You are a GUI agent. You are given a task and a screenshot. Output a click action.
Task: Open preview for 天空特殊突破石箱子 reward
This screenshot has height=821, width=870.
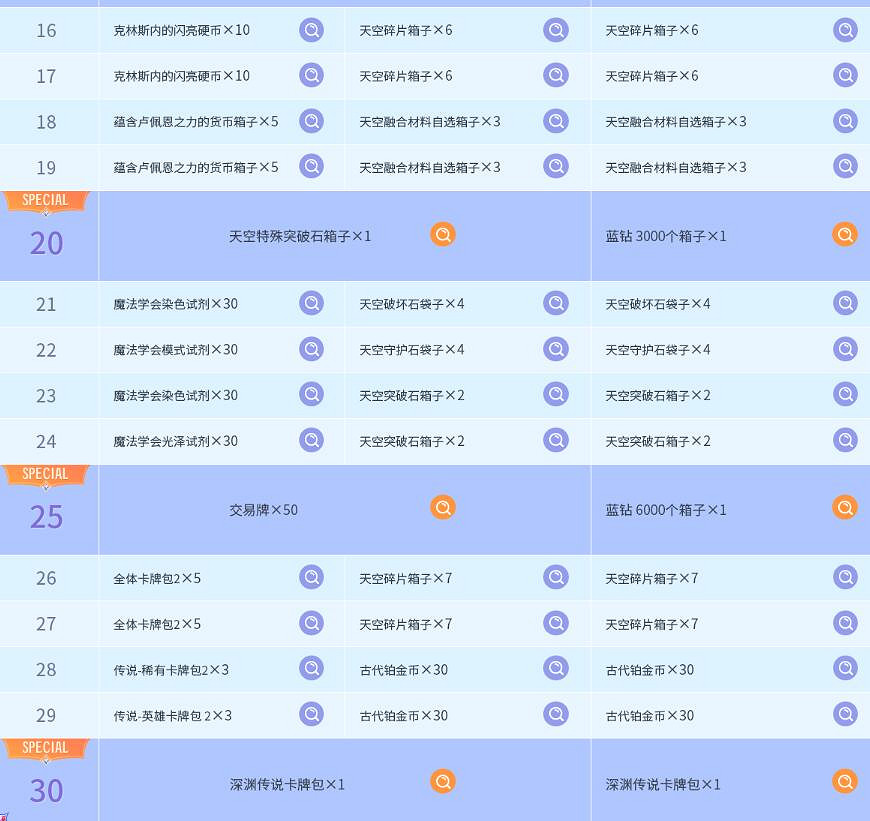[443, 235]
